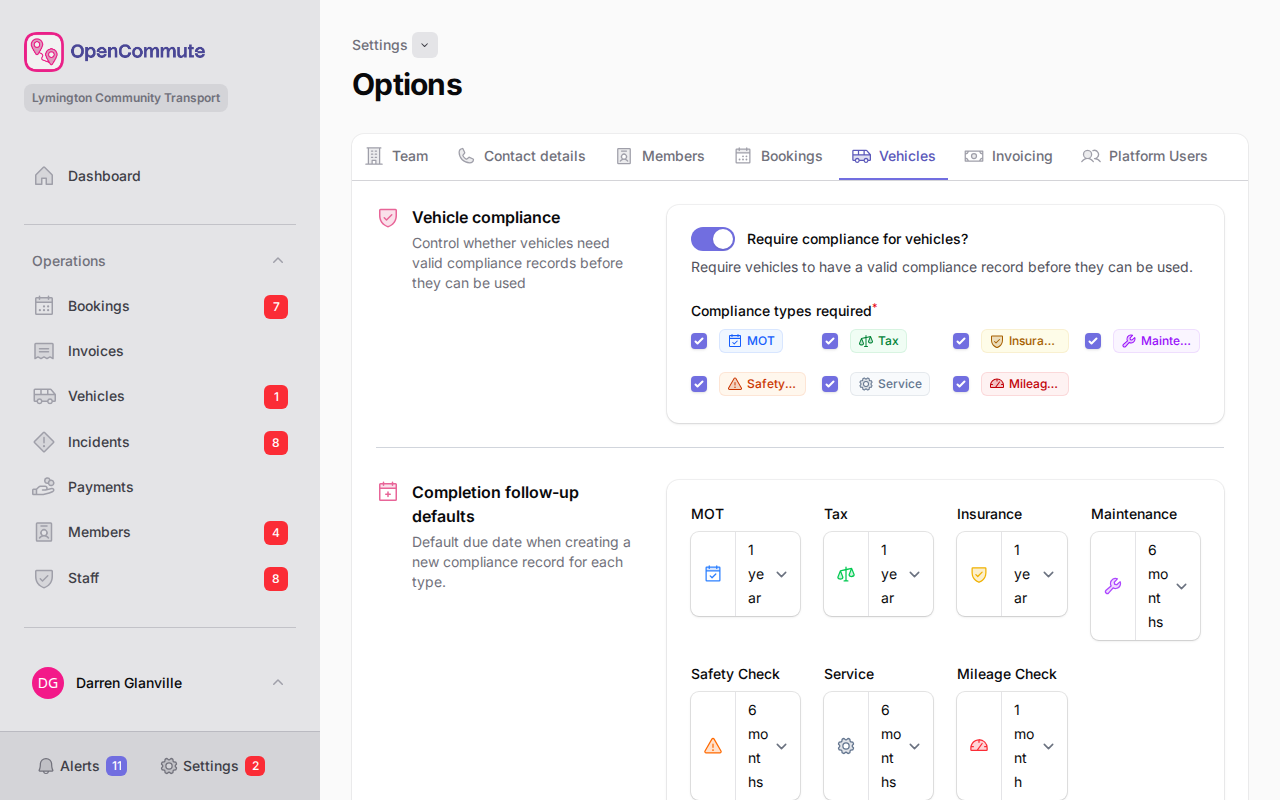
Task: Switch to the Invoicing tab
Action: click(x=1009, y=156)
